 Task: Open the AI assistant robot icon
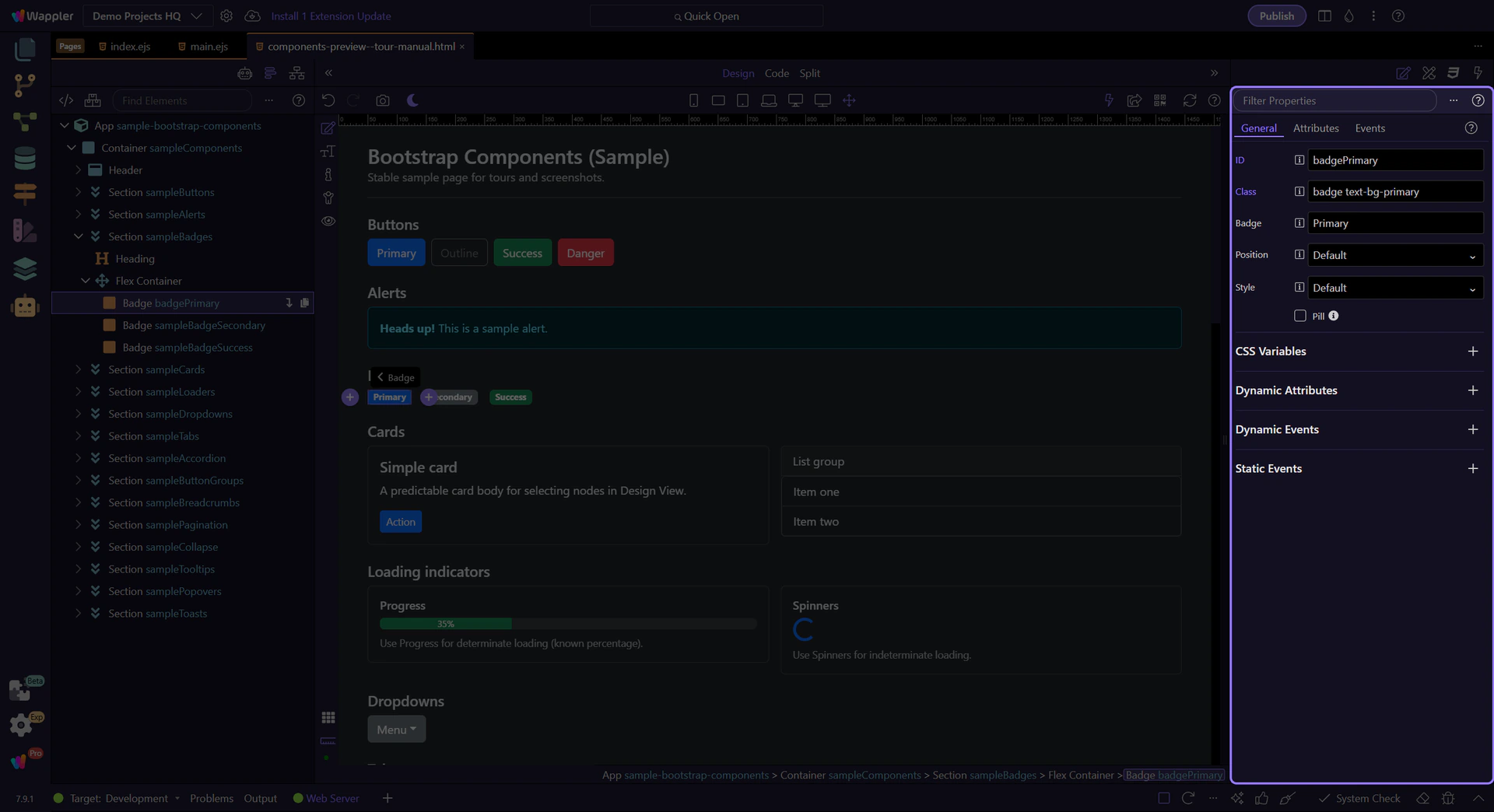click(25, 306)
